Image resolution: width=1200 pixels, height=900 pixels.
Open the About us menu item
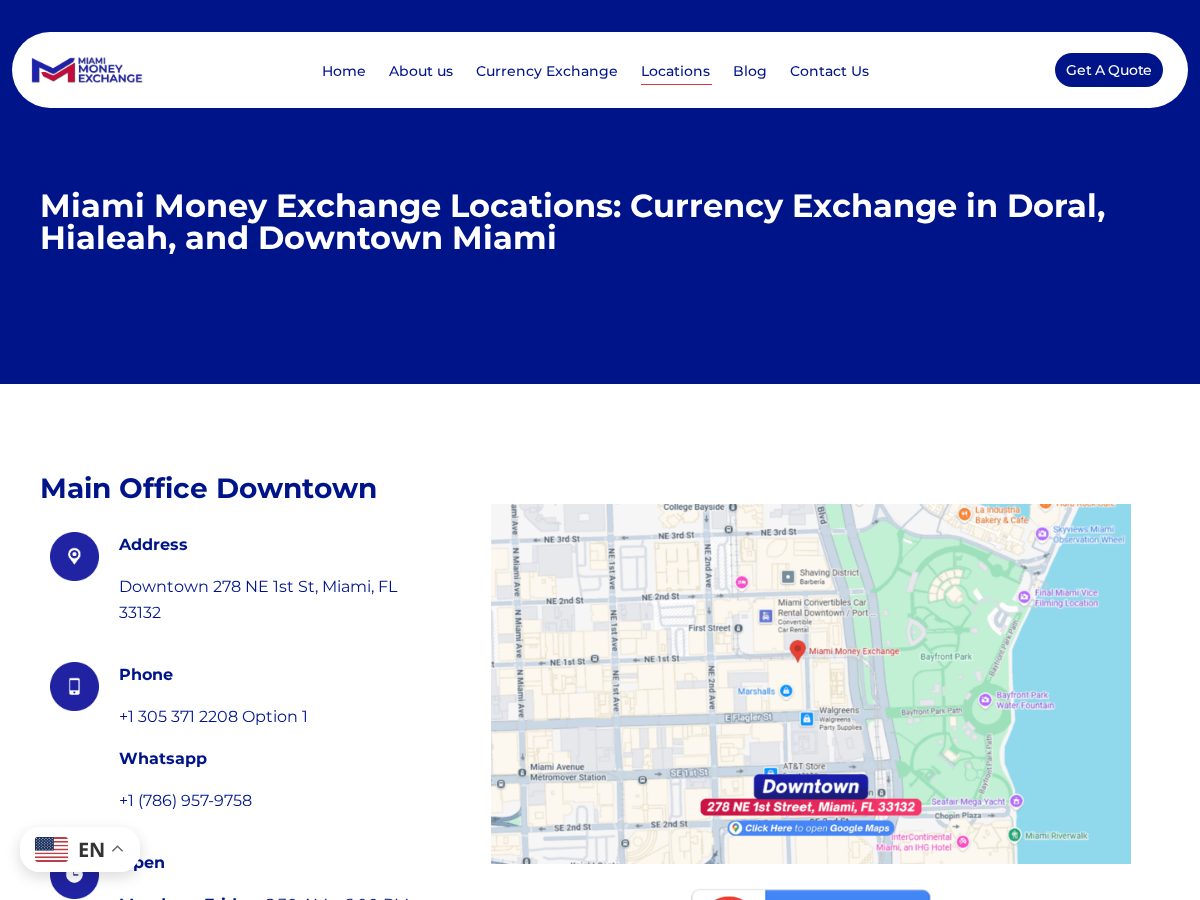(x=421, y=71)
